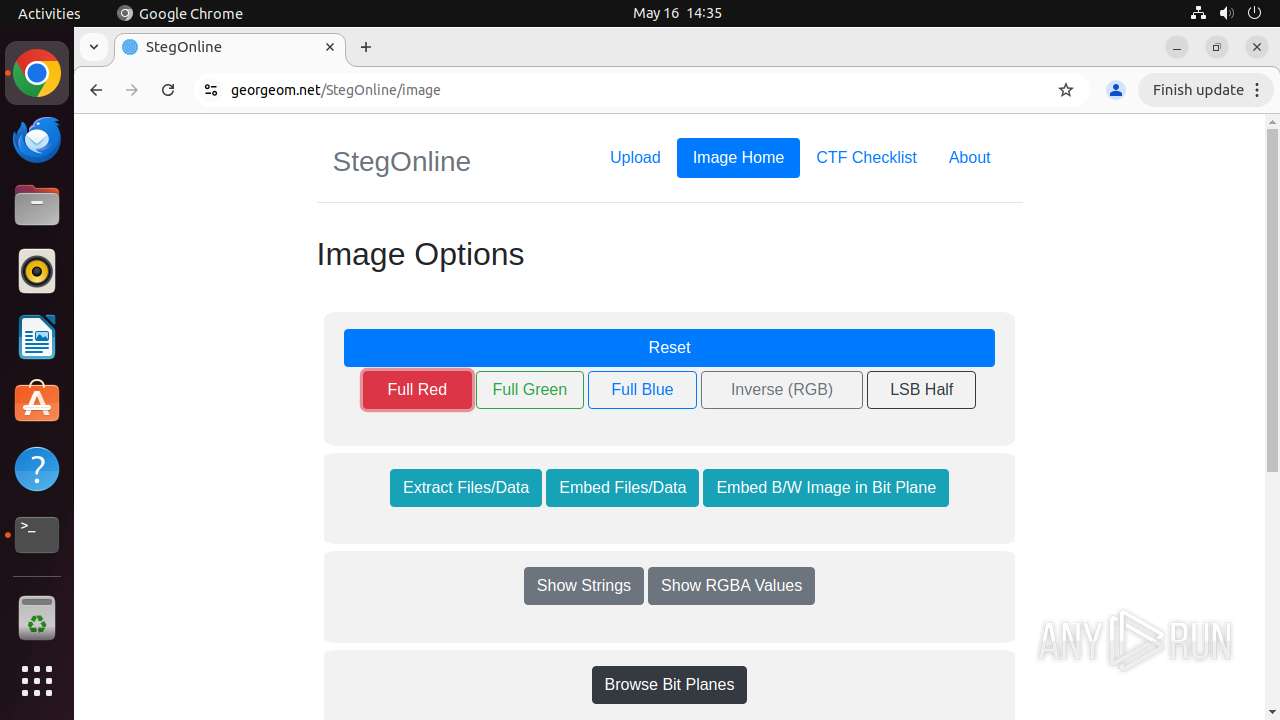Click Show Strings button

pyautogui.click(x=584, y=586)
